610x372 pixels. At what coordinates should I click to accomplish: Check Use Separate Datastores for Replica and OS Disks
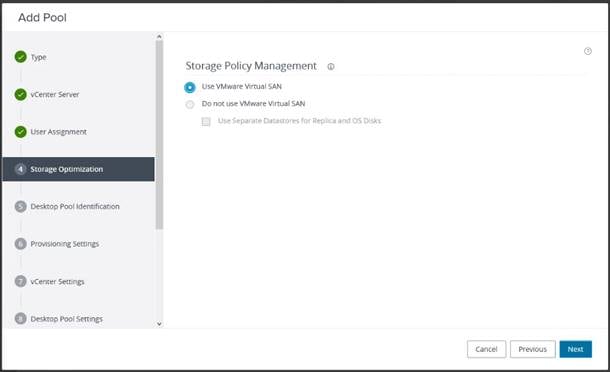coord(206,121)
